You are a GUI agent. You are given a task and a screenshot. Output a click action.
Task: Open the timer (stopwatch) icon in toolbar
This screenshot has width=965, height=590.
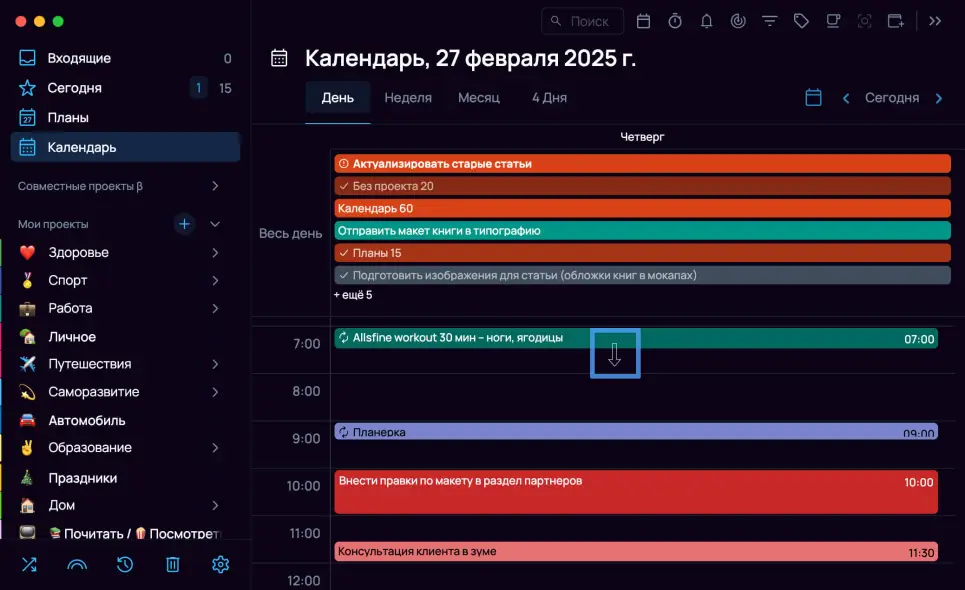[675, 21]
